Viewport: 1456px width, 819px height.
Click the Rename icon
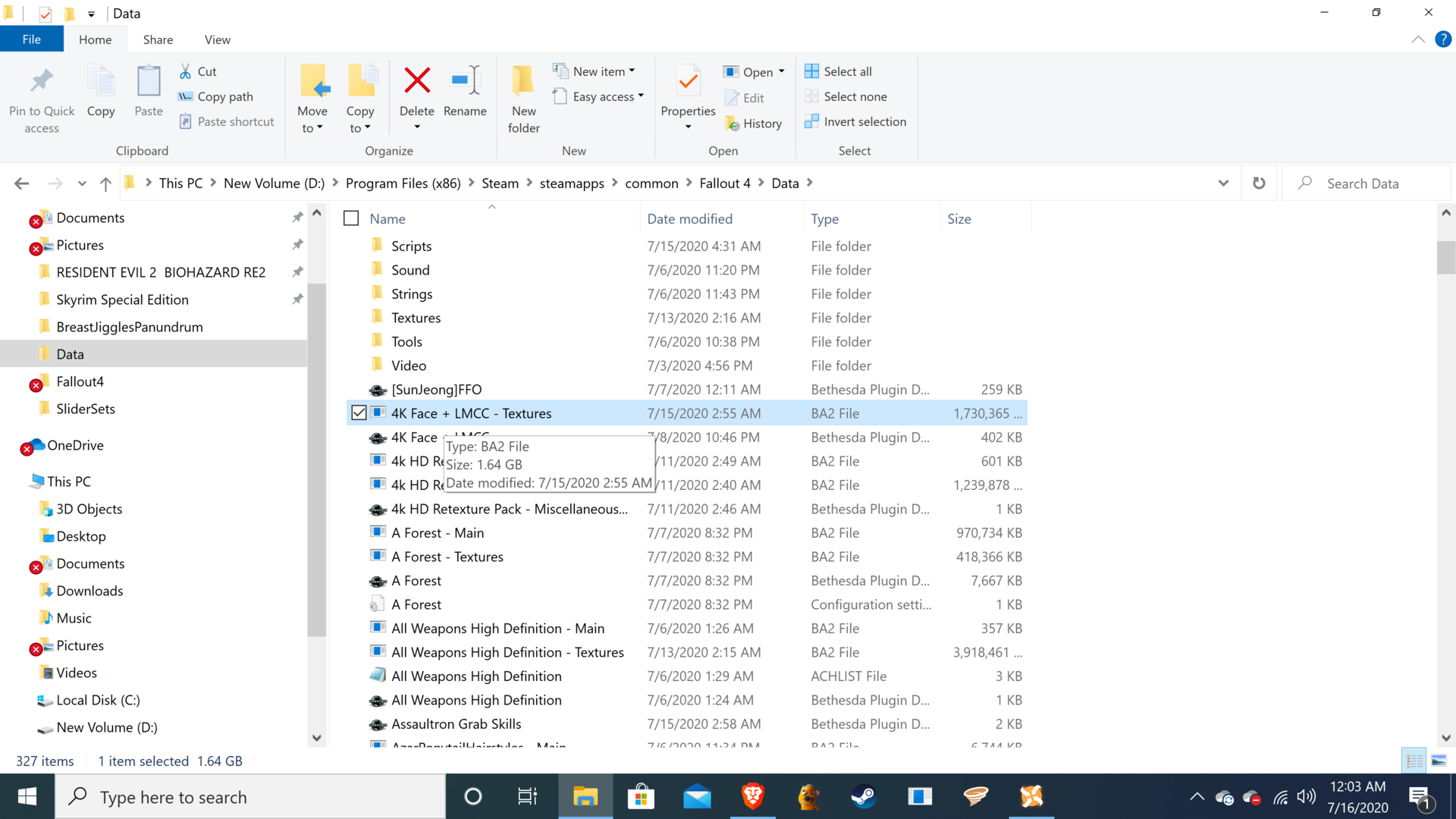click(465, 81)
